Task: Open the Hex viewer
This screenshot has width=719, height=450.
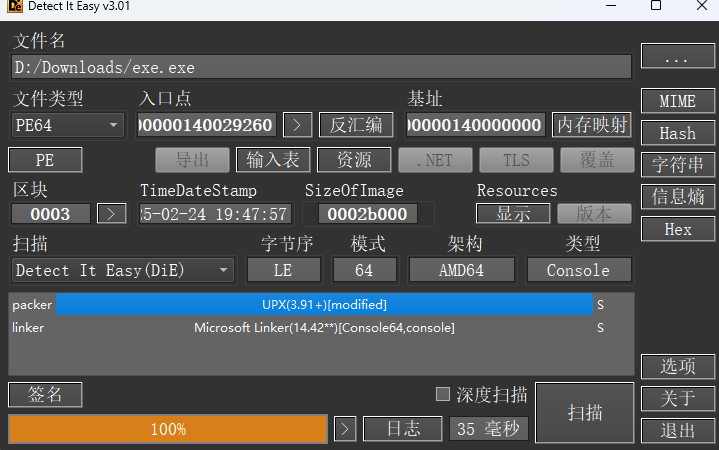Action: [677, 229]
